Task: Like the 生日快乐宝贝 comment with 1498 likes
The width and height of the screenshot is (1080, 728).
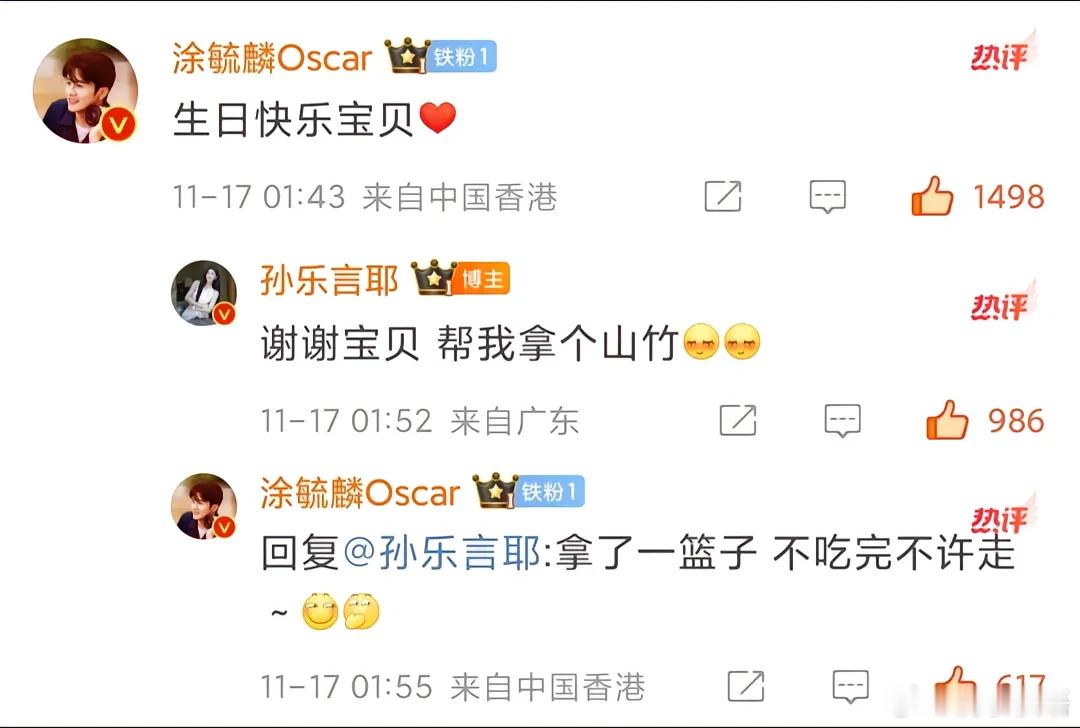Action: (x=932, y=197)
